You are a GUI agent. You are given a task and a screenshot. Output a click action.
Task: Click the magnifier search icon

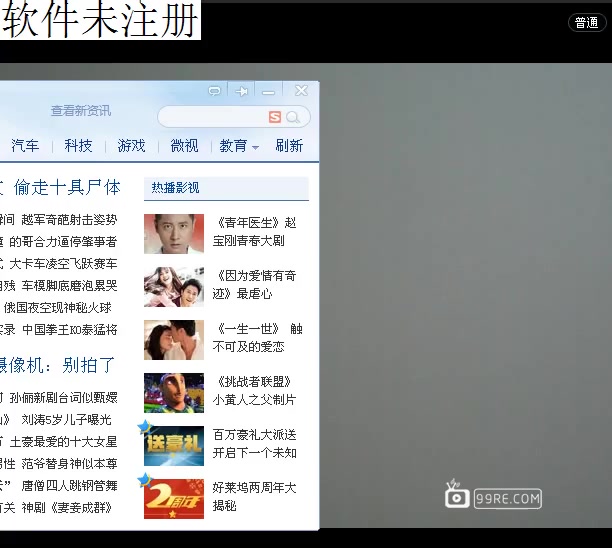292,117
